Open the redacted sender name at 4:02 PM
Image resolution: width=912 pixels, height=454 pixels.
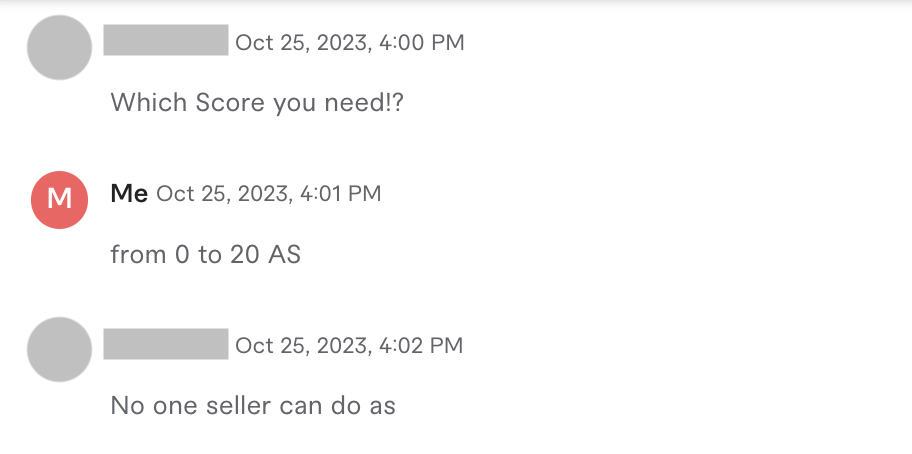(166, 344)
